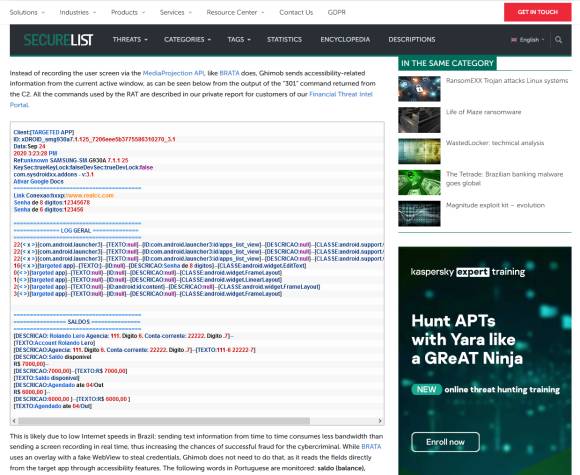Screen dimensions: 580x475
Task: Click the 'Senha de 8 digitos:12345678' line
Action: point(52,202)
